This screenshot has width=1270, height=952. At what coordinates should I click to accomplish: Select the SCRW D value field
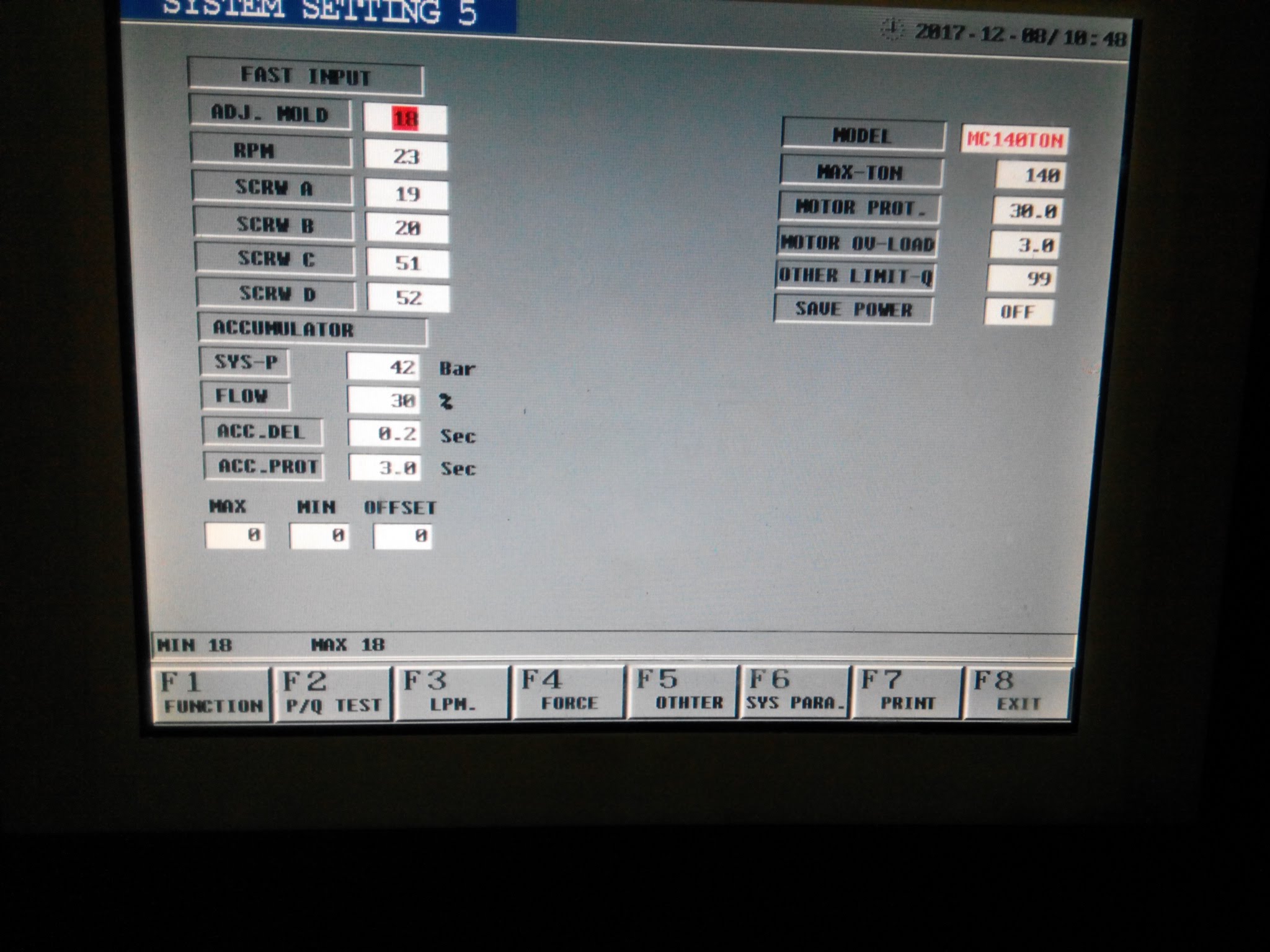[409, 297]
